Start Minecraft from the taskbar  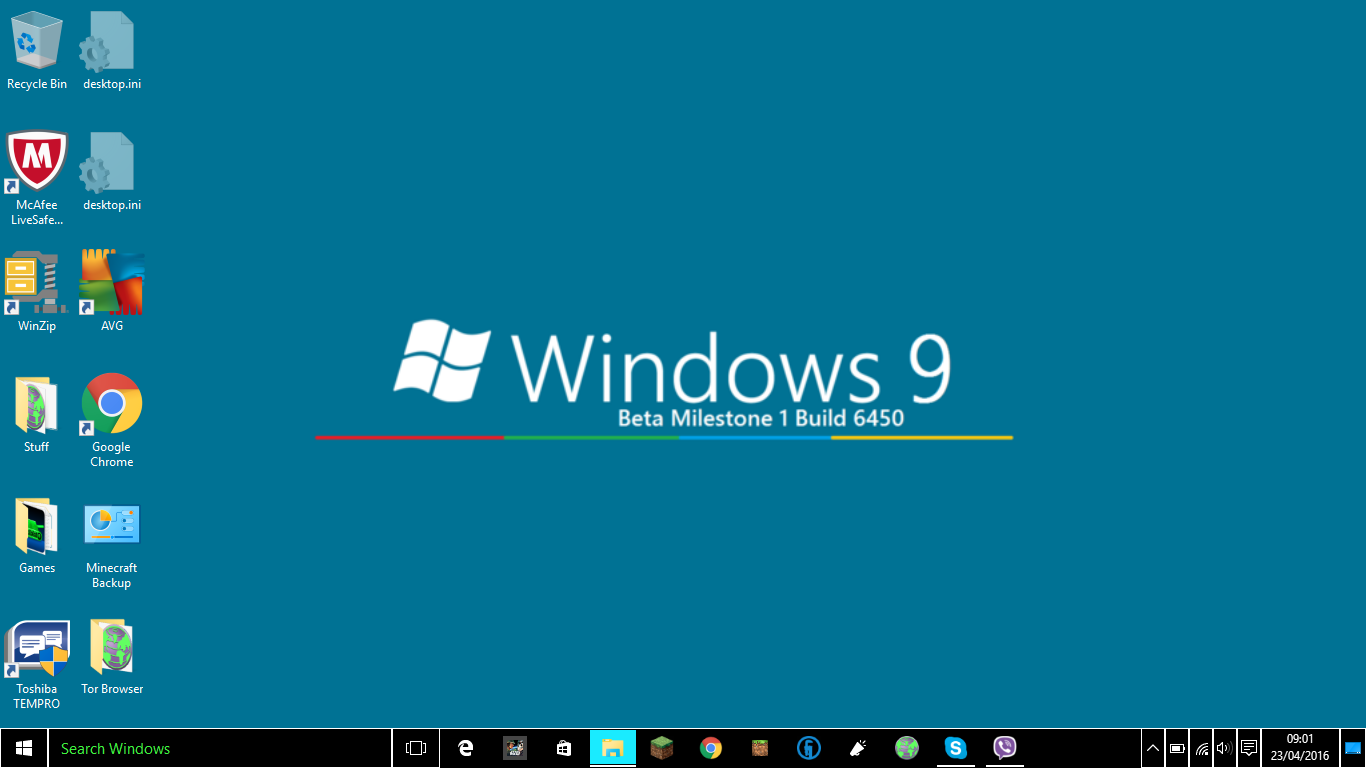tap(661, 747)
